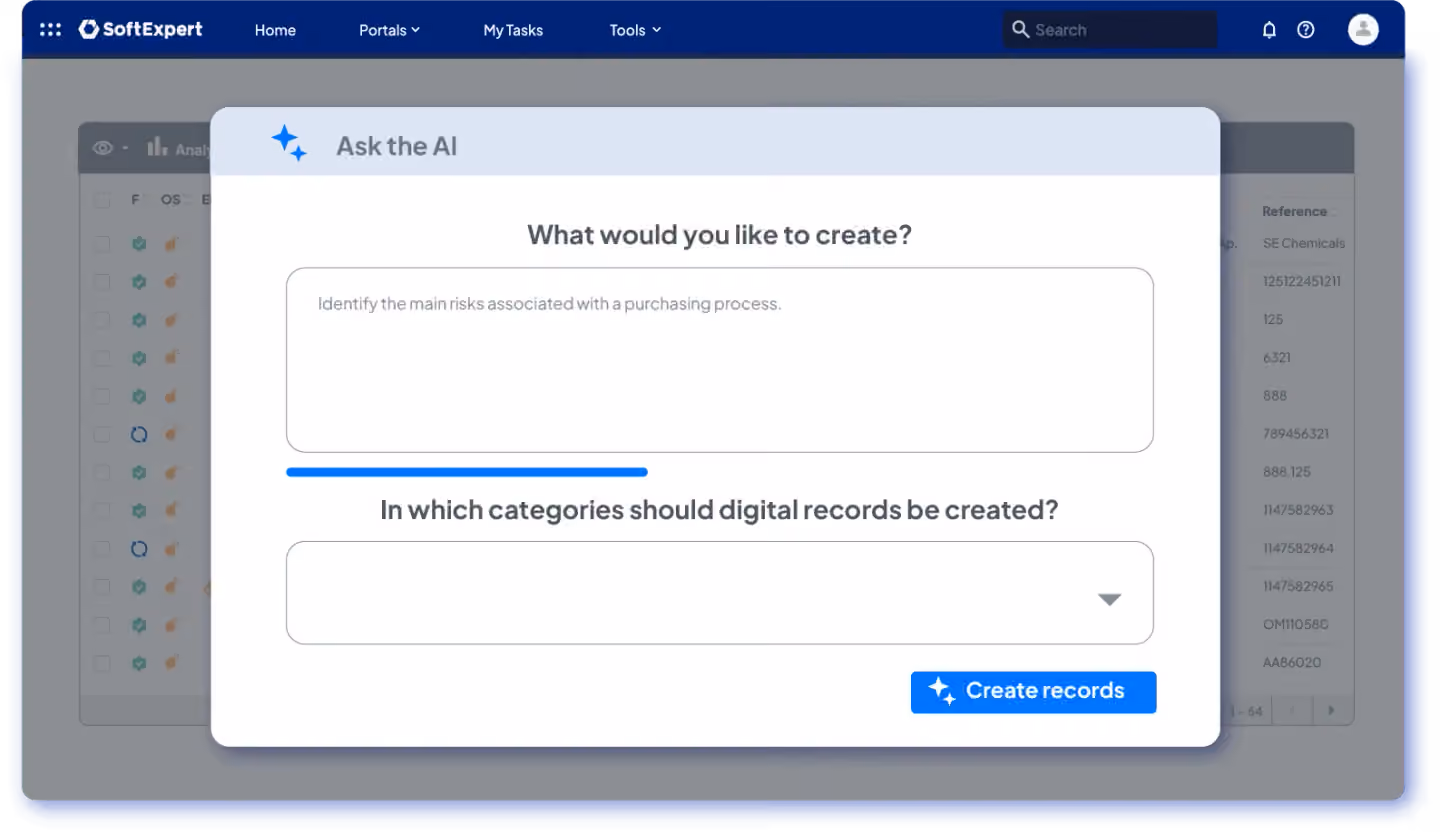Image resolution: width=1440 pixels, height=835 pixels.
Task: Toggle the select-all checkbox in table header
Action: tap(102, 200)
